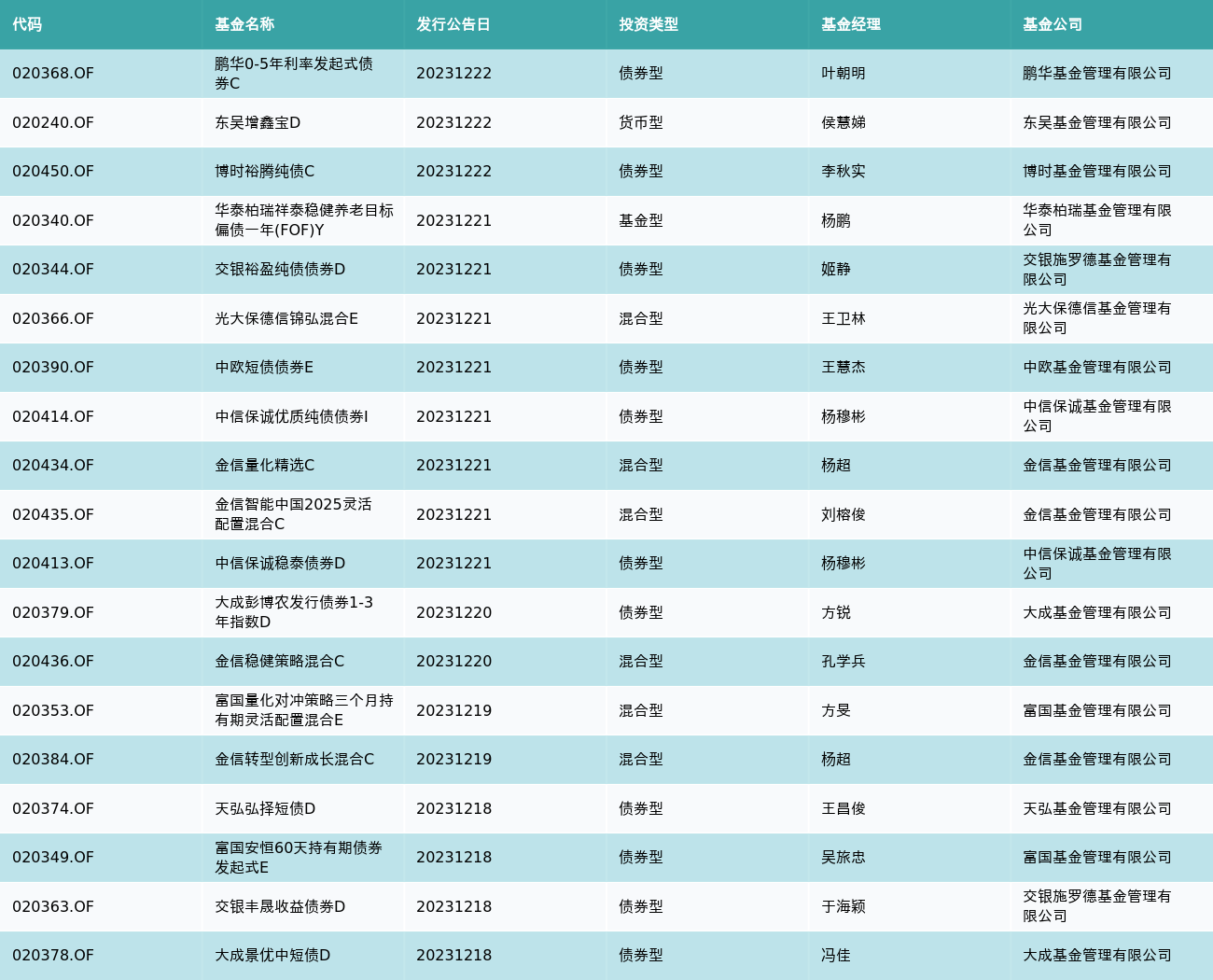The image size is (1213, 980).
Task: Select fund code 020390.OF
Action: (x=53, y=368)
